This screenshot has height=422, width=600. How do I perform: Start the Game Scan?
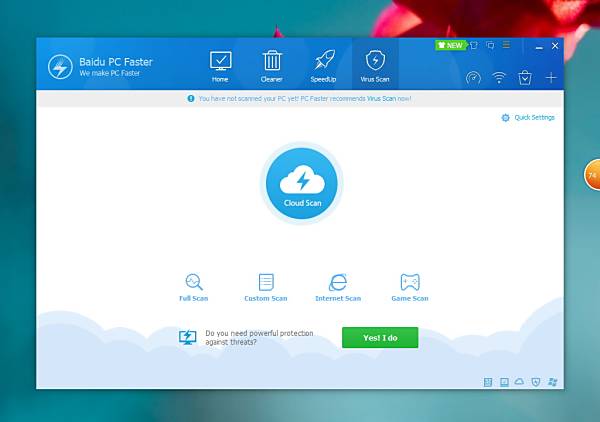(410, 287)
